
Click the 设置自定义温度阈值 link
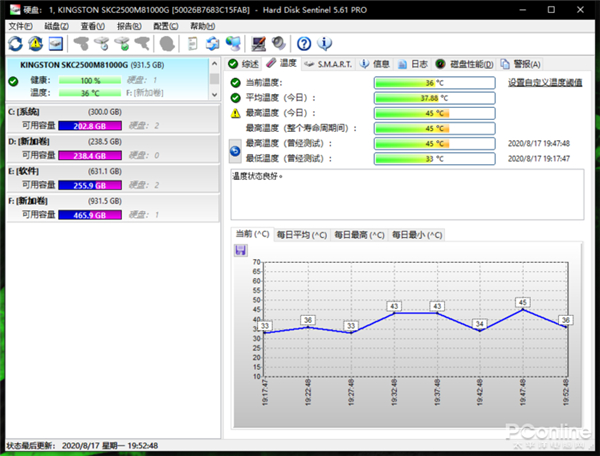click(x=545, y=83)
